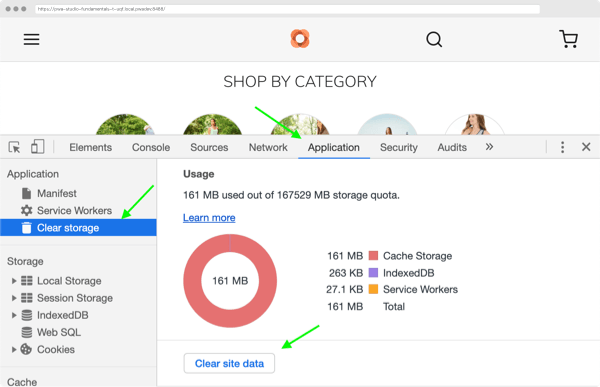The width and height of the screenshot is (600, 387).
Task: Expand the Cookies tree node
Action: (x=14, y=349)
